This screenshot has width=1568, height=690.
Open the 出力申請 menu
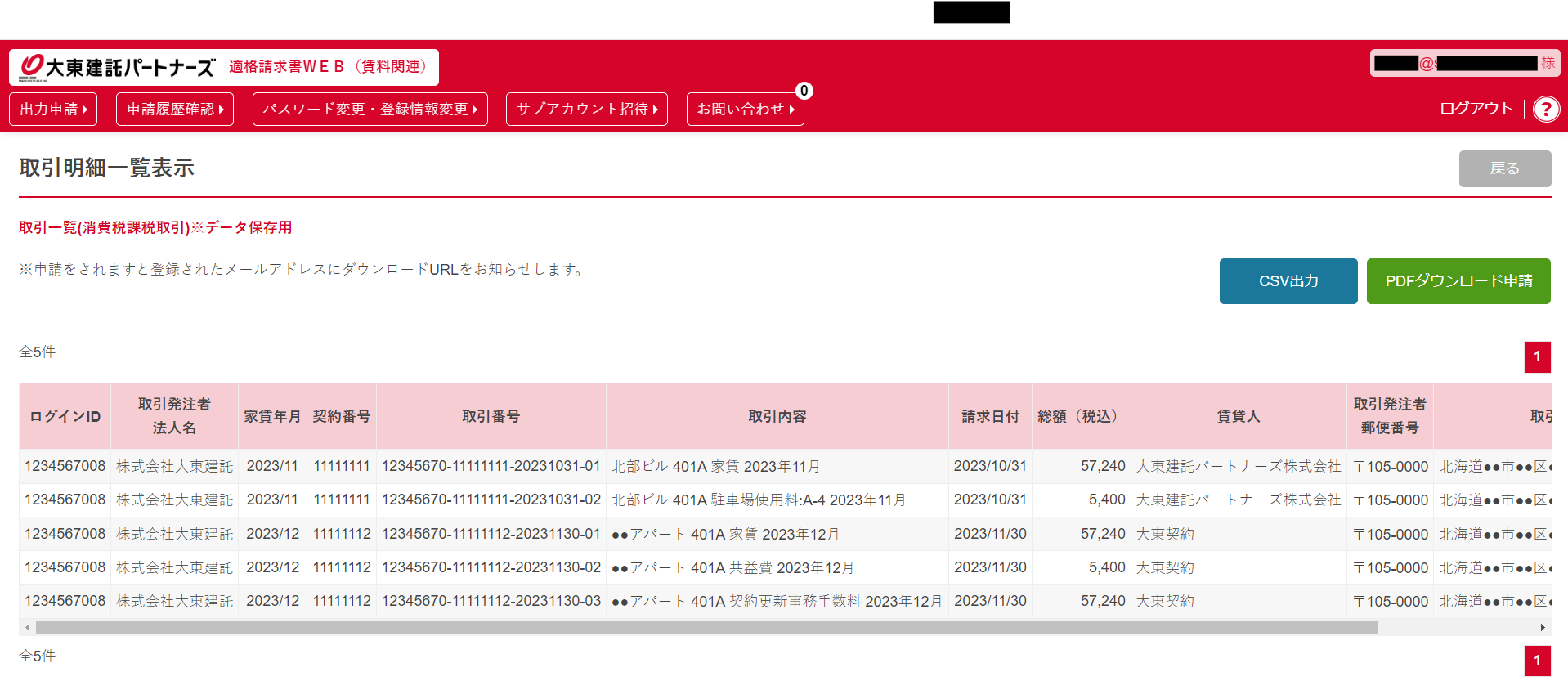53,110
